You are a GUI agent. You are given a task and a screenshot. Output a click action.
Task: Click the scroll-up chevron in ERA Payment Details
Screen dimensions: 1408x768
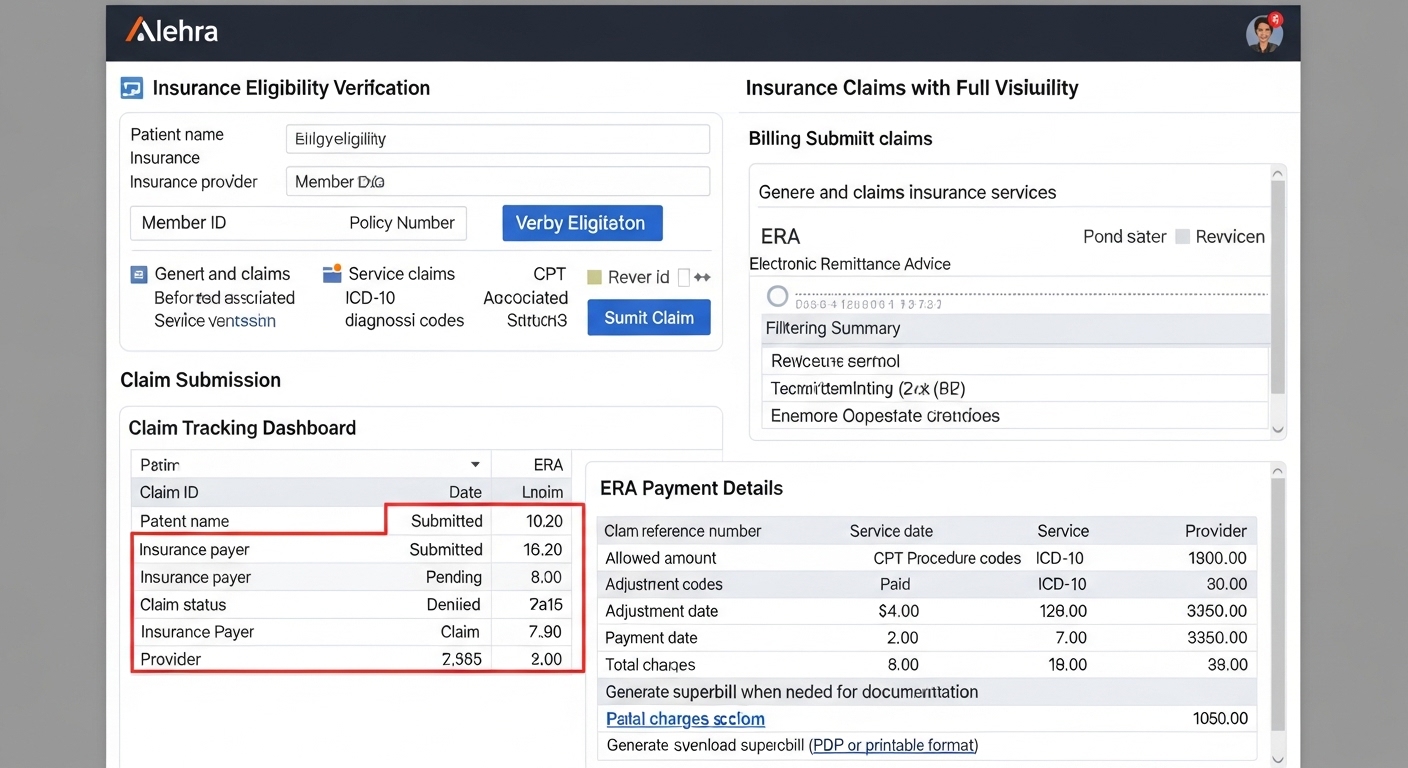coord(1276,470)
